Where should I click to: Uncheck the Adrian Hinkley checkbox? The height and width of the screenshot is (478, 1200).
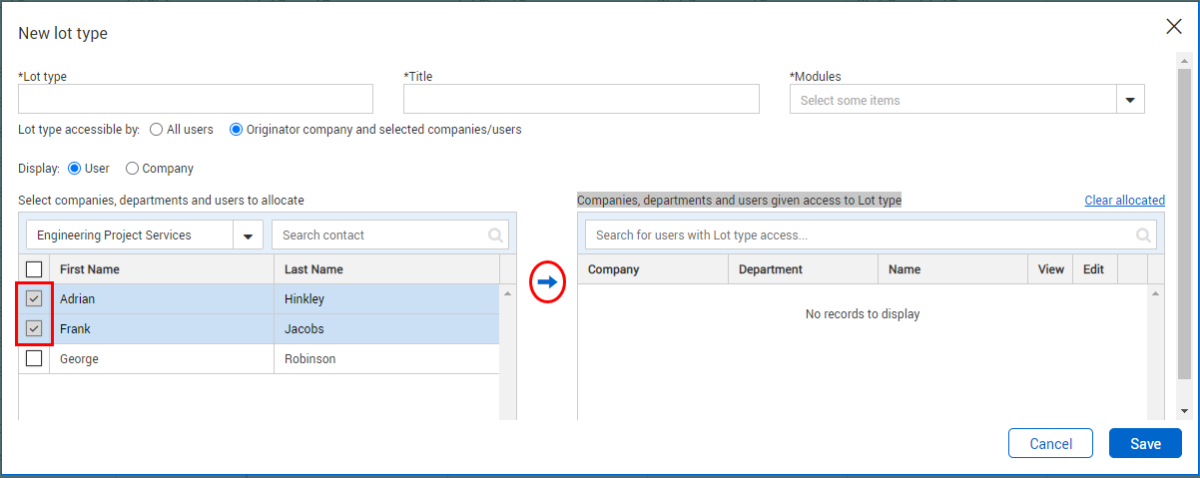pos(34,299)
